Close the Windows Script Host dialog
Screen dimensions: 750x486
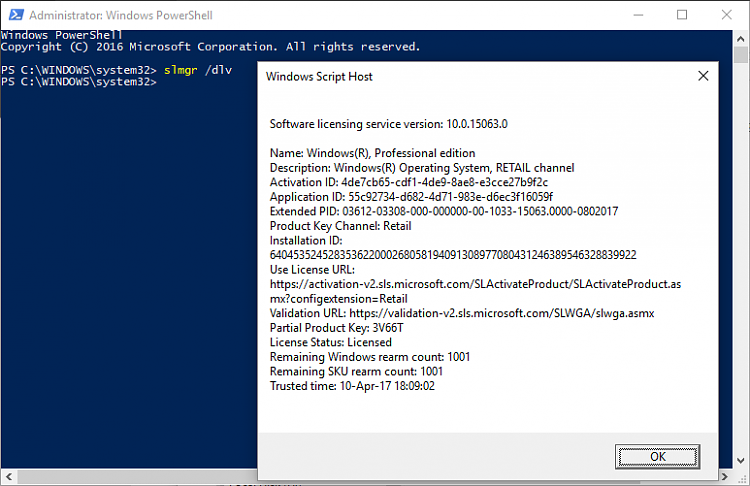703,76
